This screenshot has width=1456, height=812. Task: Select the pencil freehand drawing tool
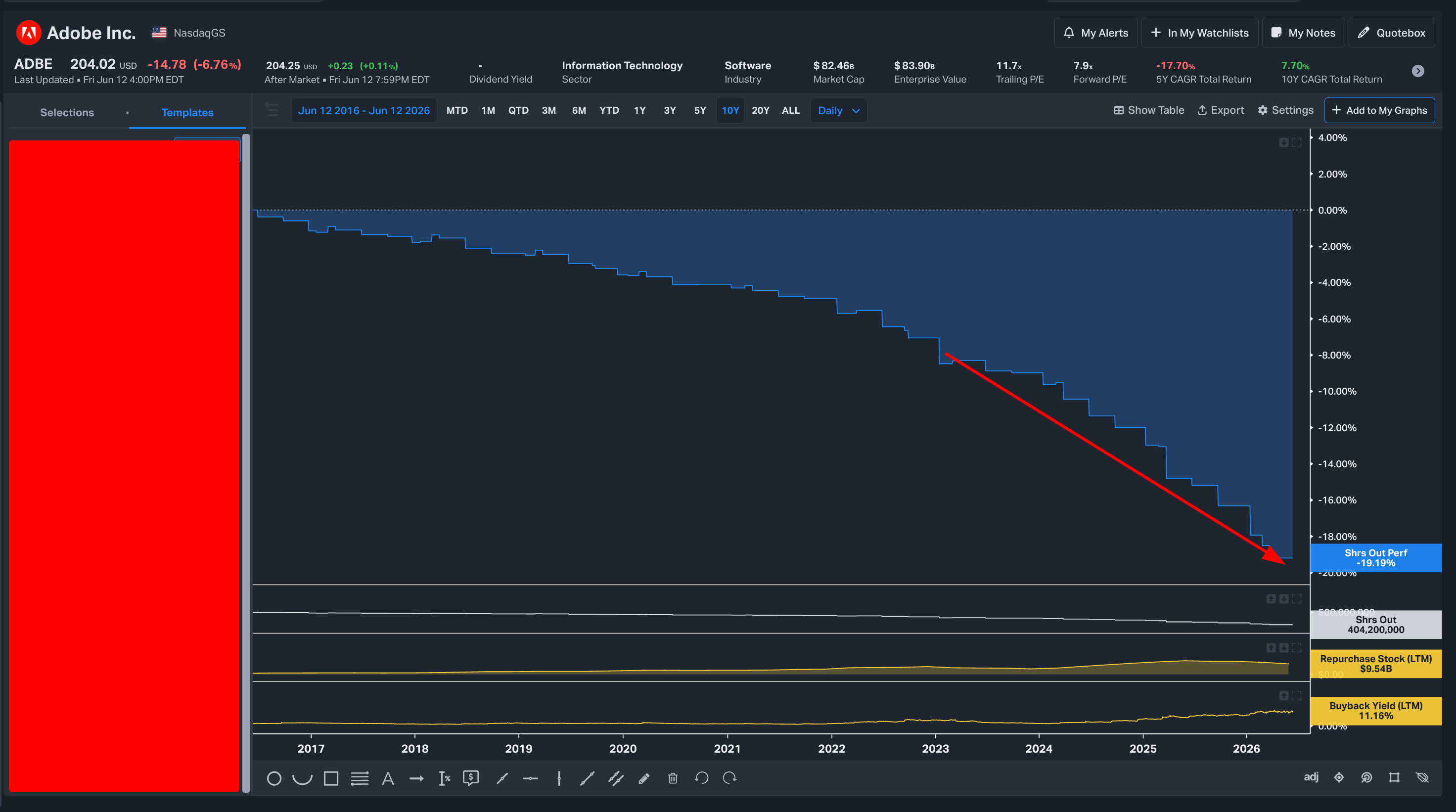644,779
